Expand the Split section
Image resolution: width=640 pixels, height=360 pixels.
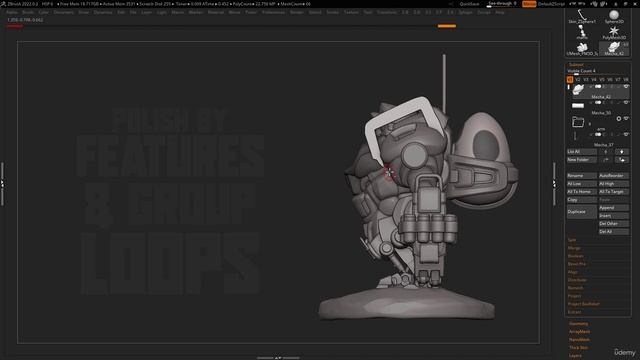[572, 240]
